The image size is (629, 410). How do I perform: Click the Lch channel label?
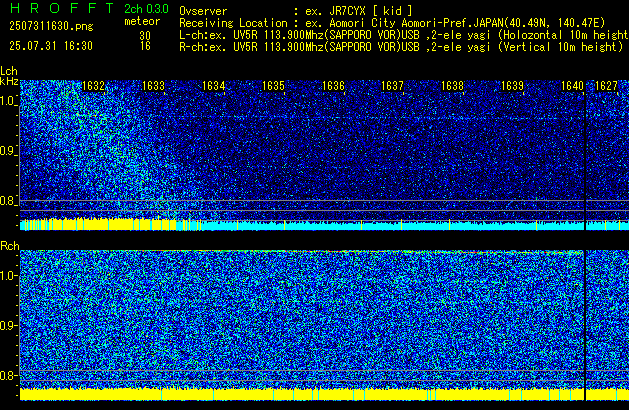coord(9,71)
